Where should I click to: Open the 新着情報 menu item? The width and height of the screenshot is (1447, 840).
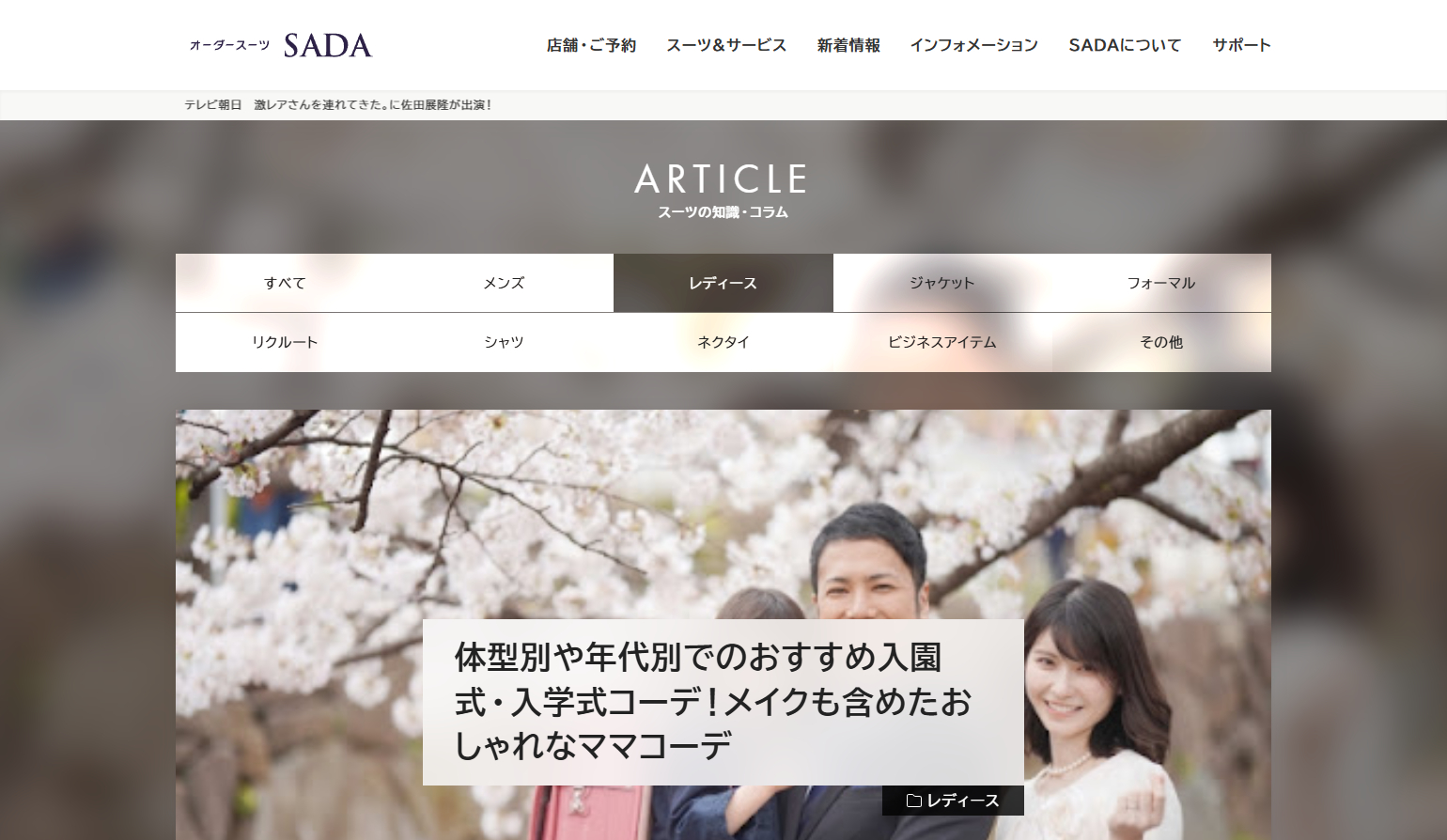pyautogui.click(x=848, y=45)
